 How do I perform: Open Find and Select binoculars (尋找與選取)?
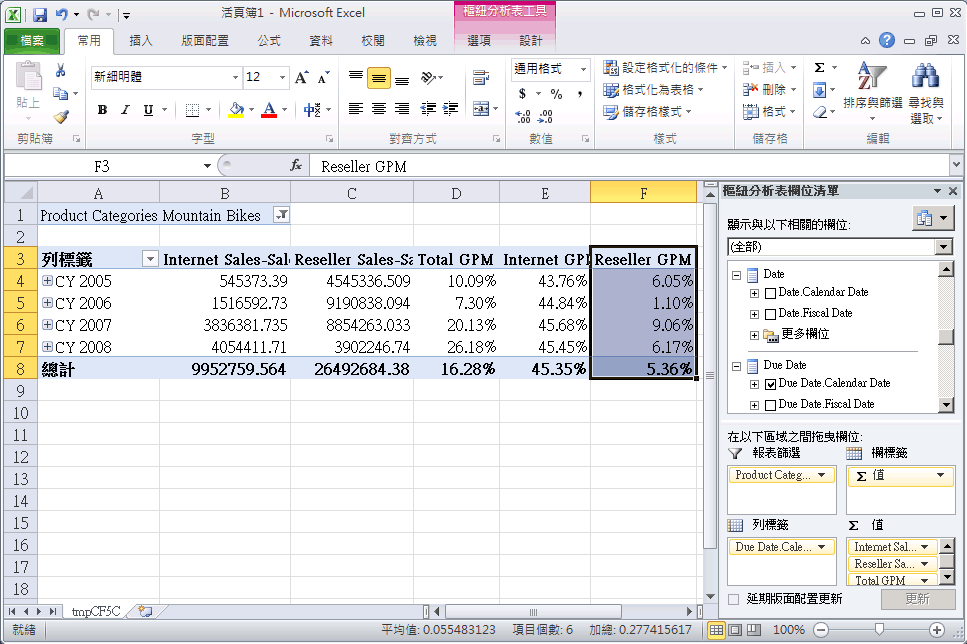coord(926,93)
